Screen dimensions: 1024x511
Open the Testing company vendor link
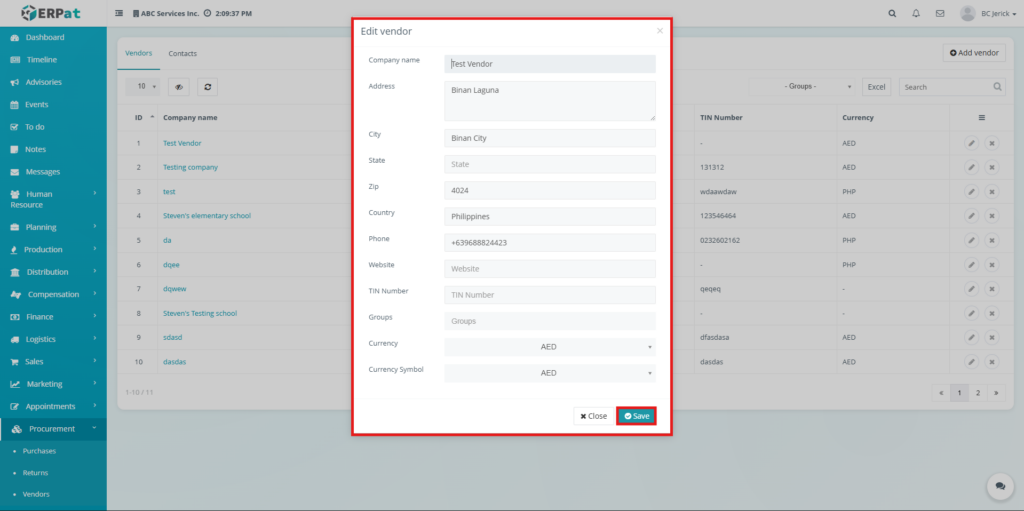191,167
